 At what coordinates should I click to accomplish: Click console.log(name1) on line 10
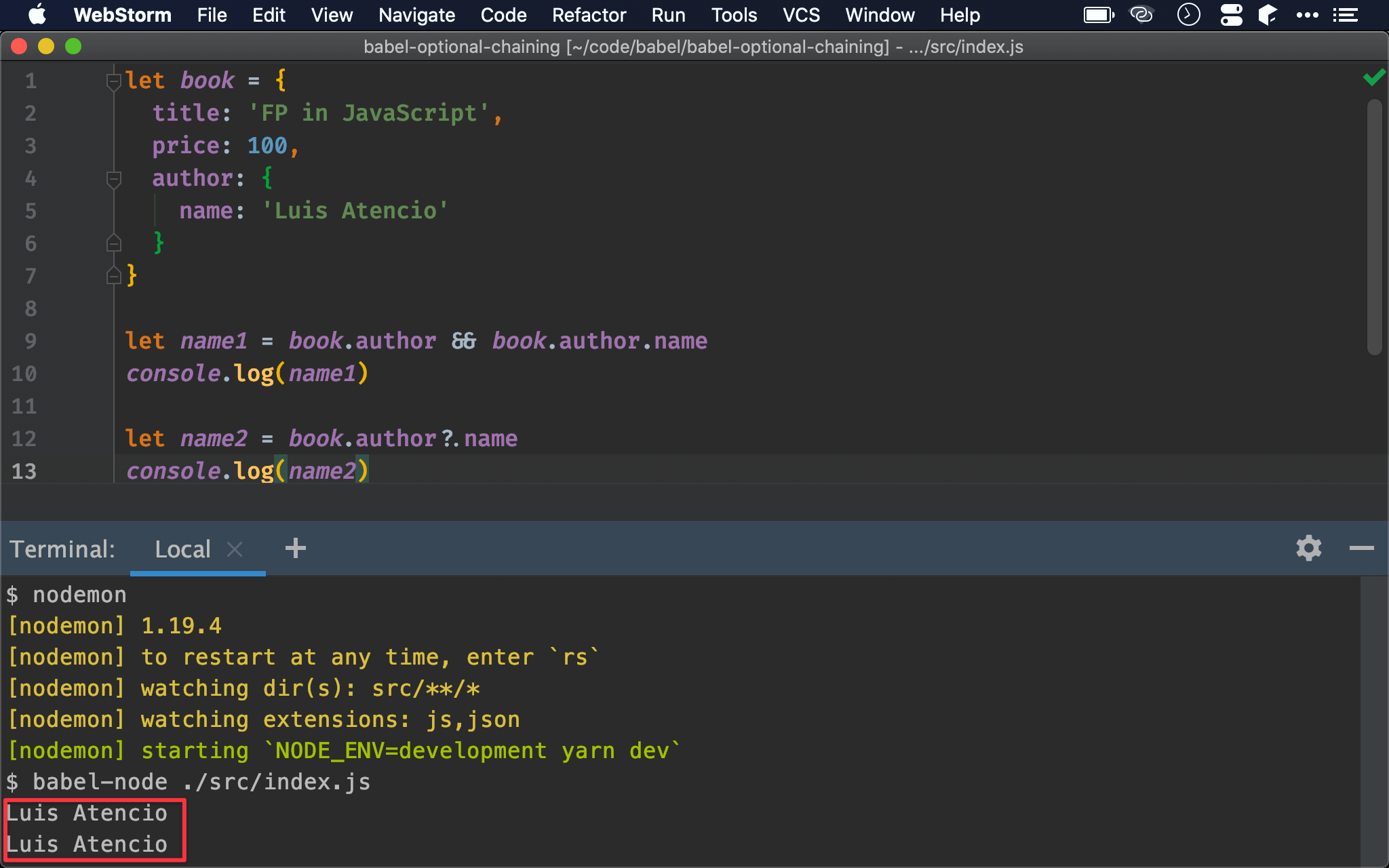[x=248, y=373]
